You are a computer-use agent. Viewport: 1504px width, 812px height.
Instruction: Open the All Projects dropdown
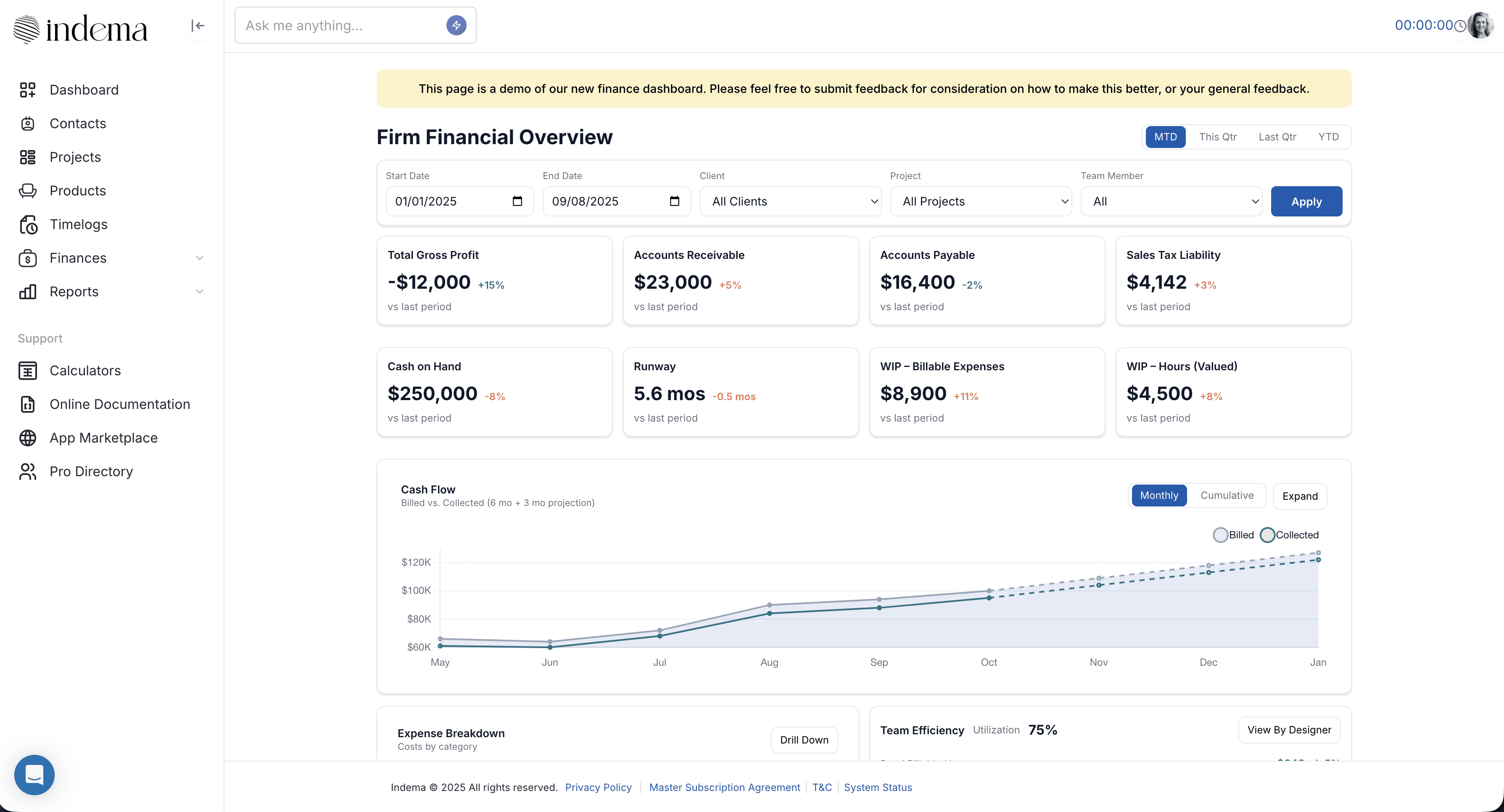coord(980,201)
